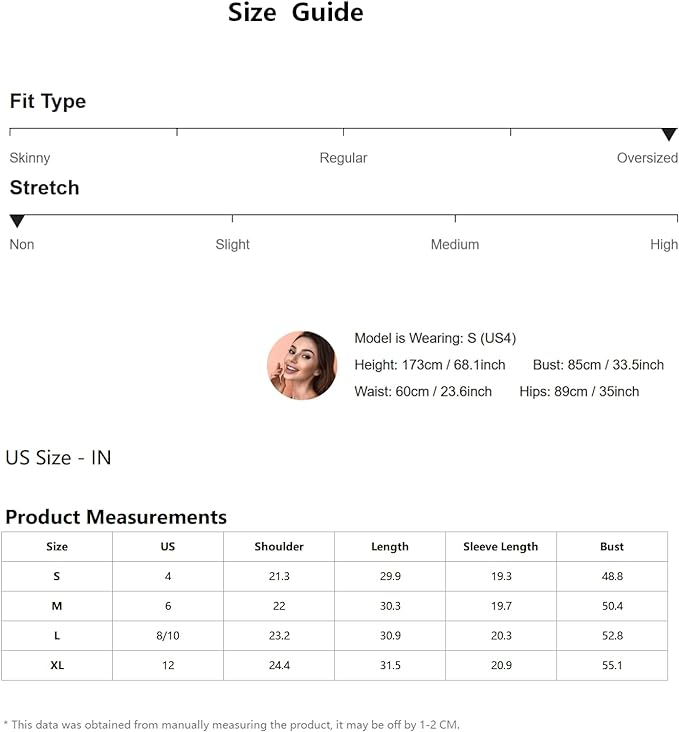Click the Product Measurements heading
This screenshot has width=679, height=732.
[x=116, y=517]
